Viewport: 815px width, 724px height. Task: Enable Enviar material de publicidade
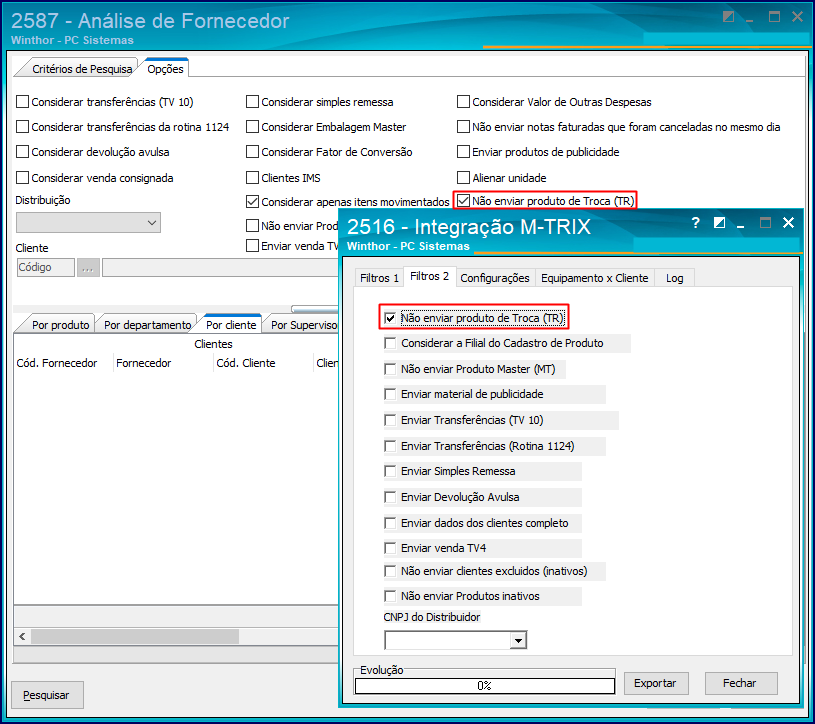390,394
